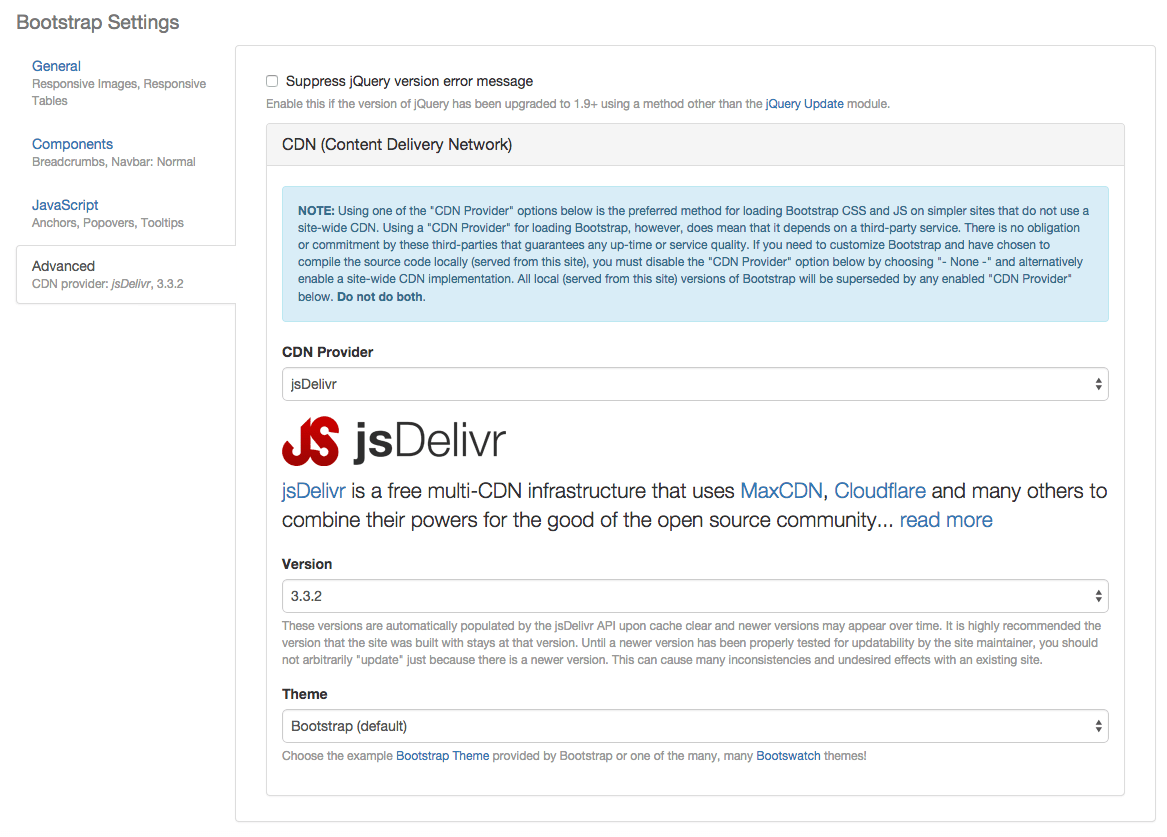Open the Theme dropdown showing Bootstrap (default)
Viewport: 1167px width, 837px height.
695,726
